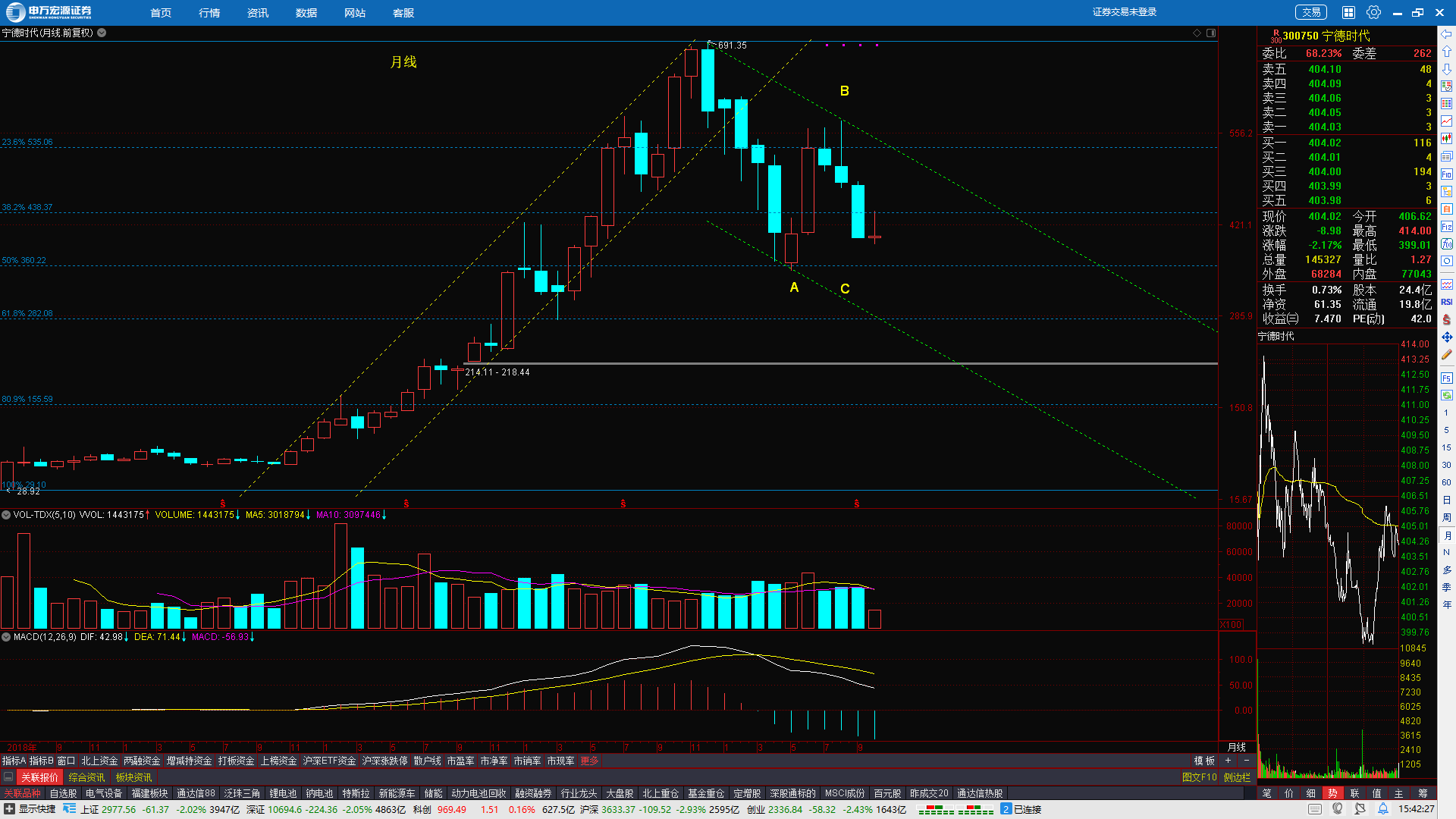Go to next stock with the down arrow
The height and width of the screenshot is (819, 1456).
(1446, 69)
